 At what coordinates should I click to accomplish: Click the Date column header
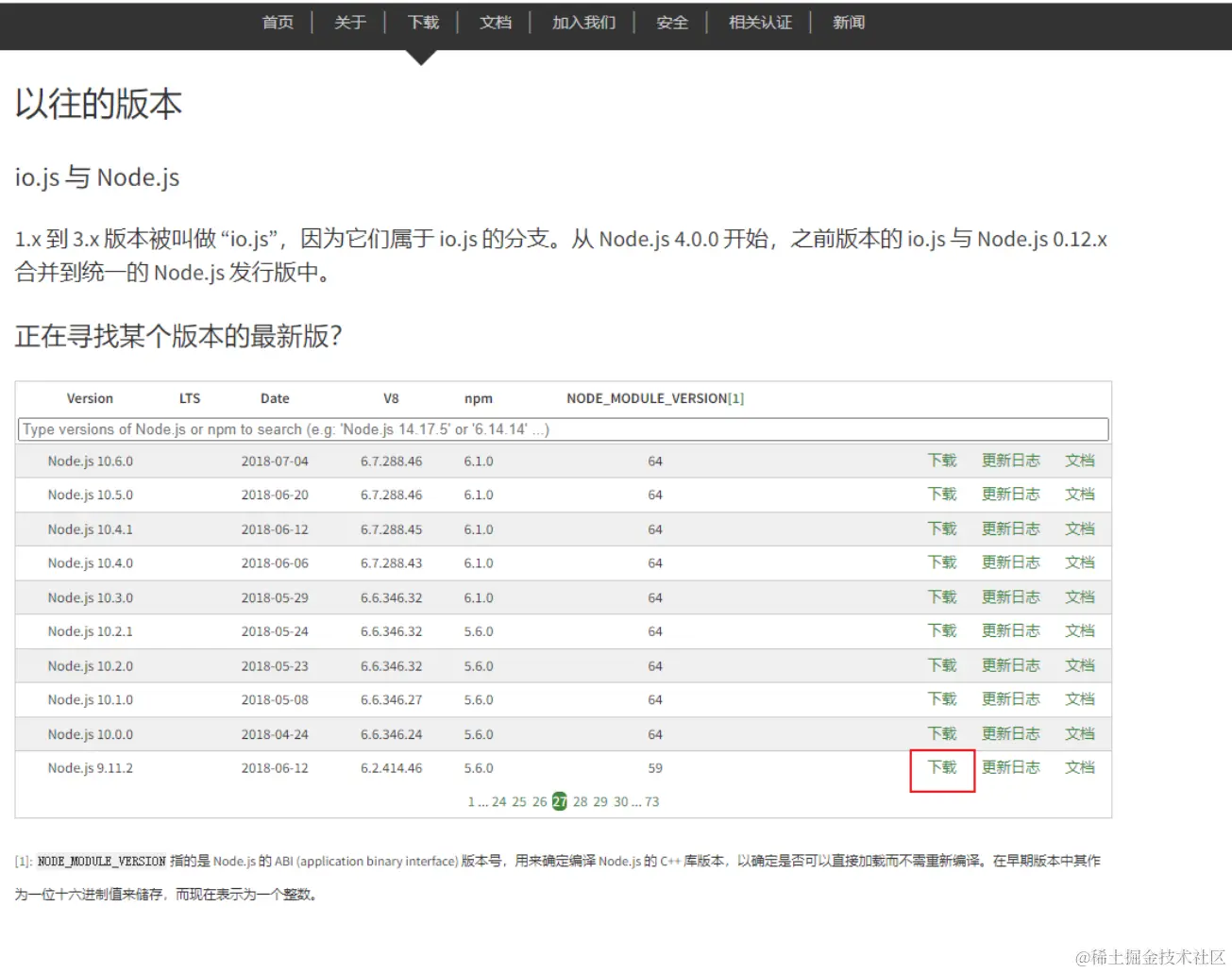point(275,399)
